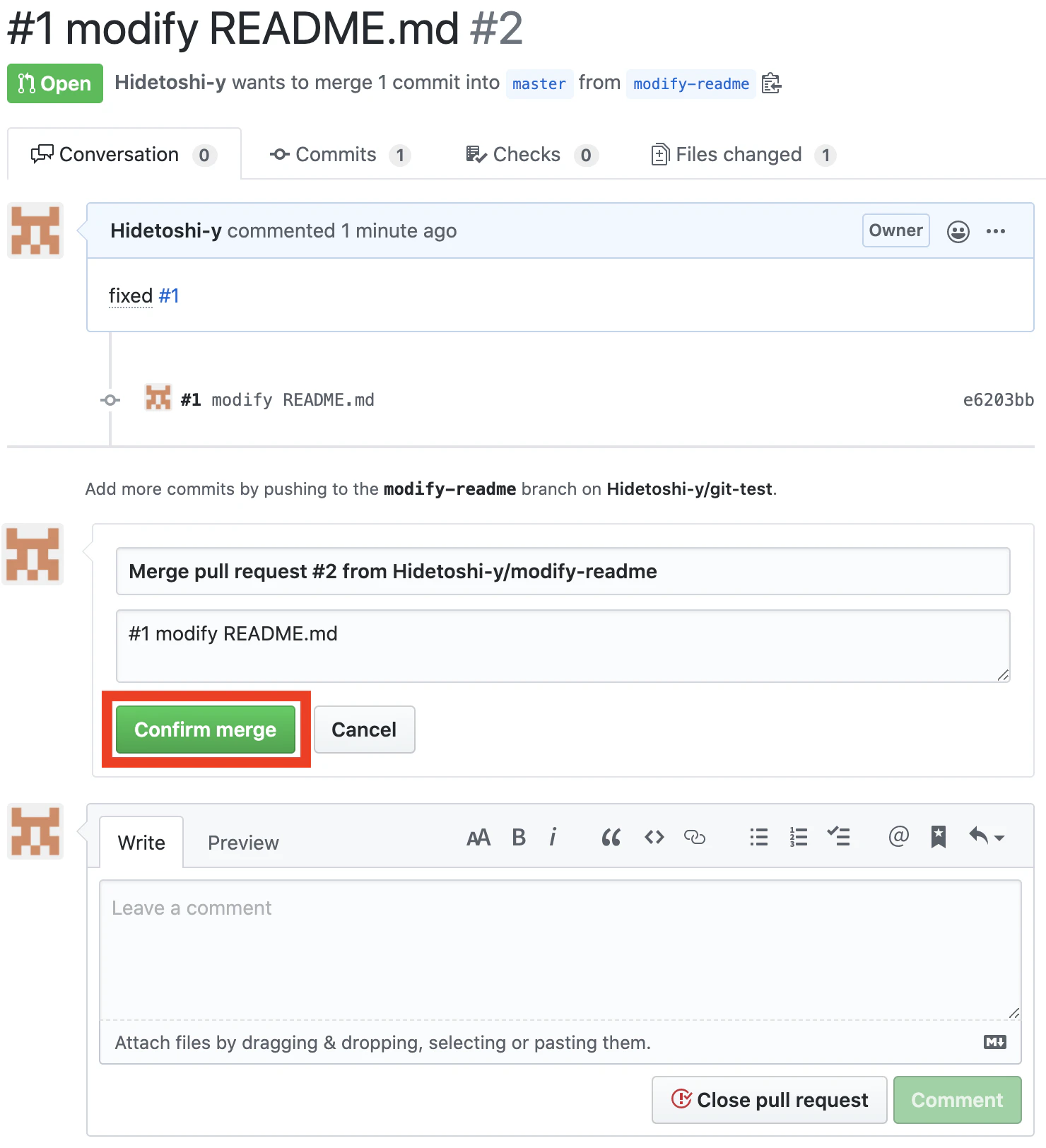Insert a numbered list

[x=799, y=838]
